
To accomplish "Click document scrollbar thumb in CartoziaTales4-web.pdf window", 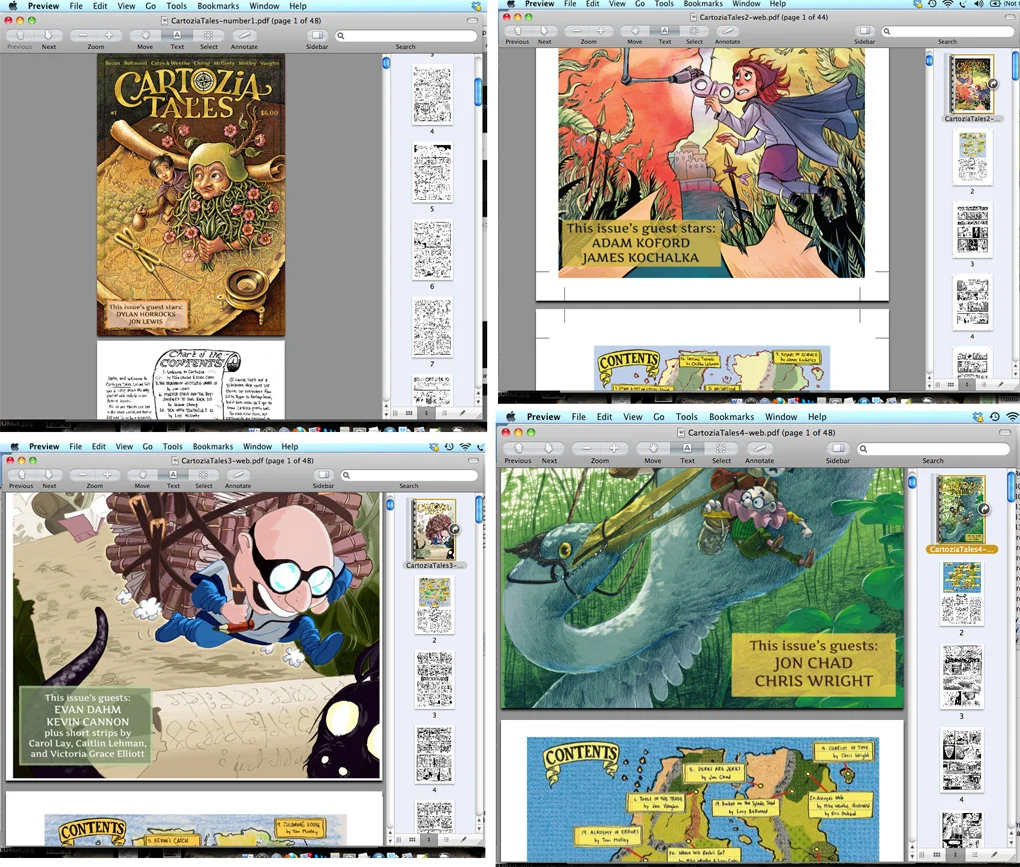I will (x=912, y=482).
